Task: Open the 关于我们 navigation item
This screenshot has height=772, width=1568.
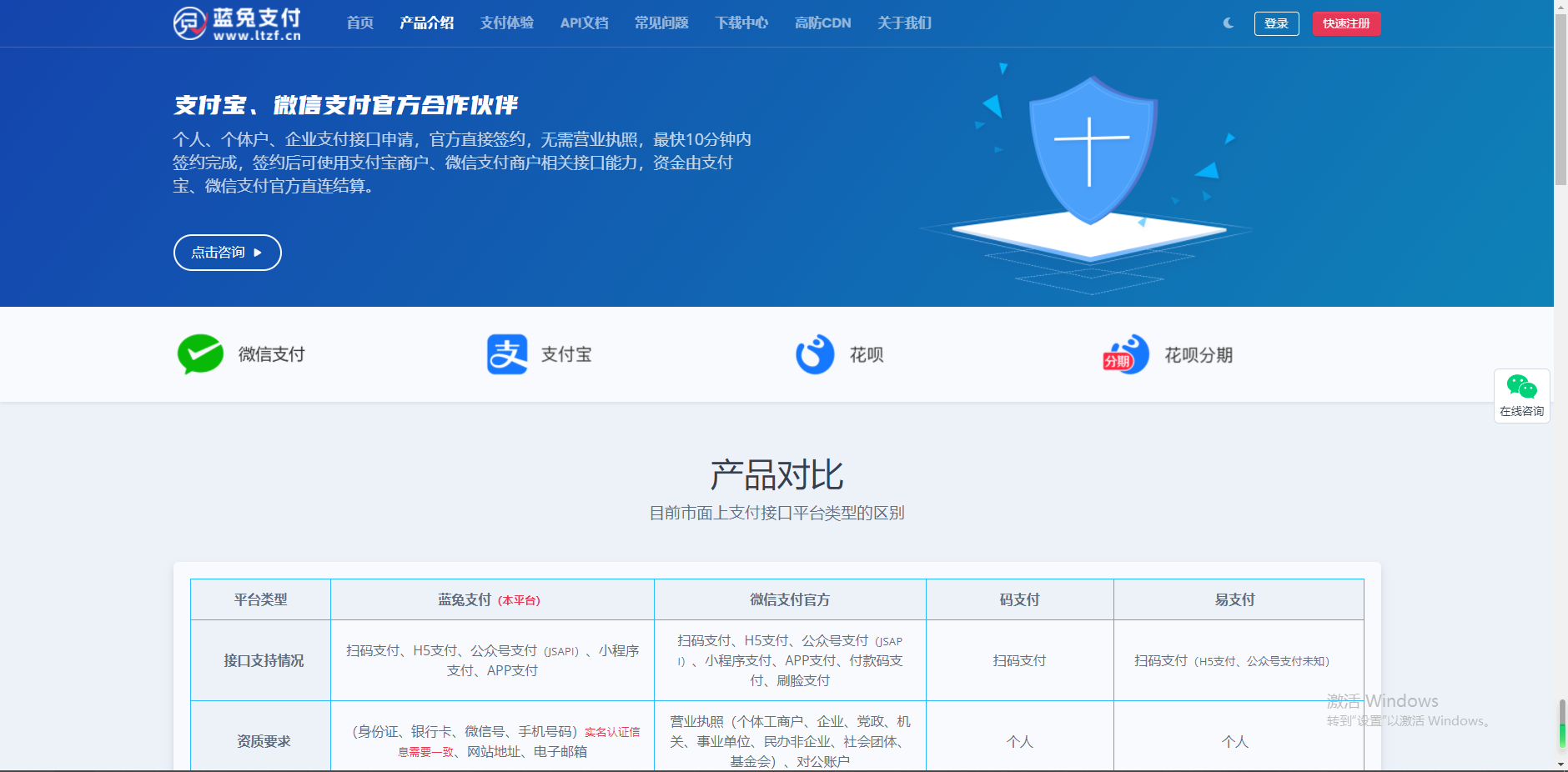Action: (x=905, y=23)
